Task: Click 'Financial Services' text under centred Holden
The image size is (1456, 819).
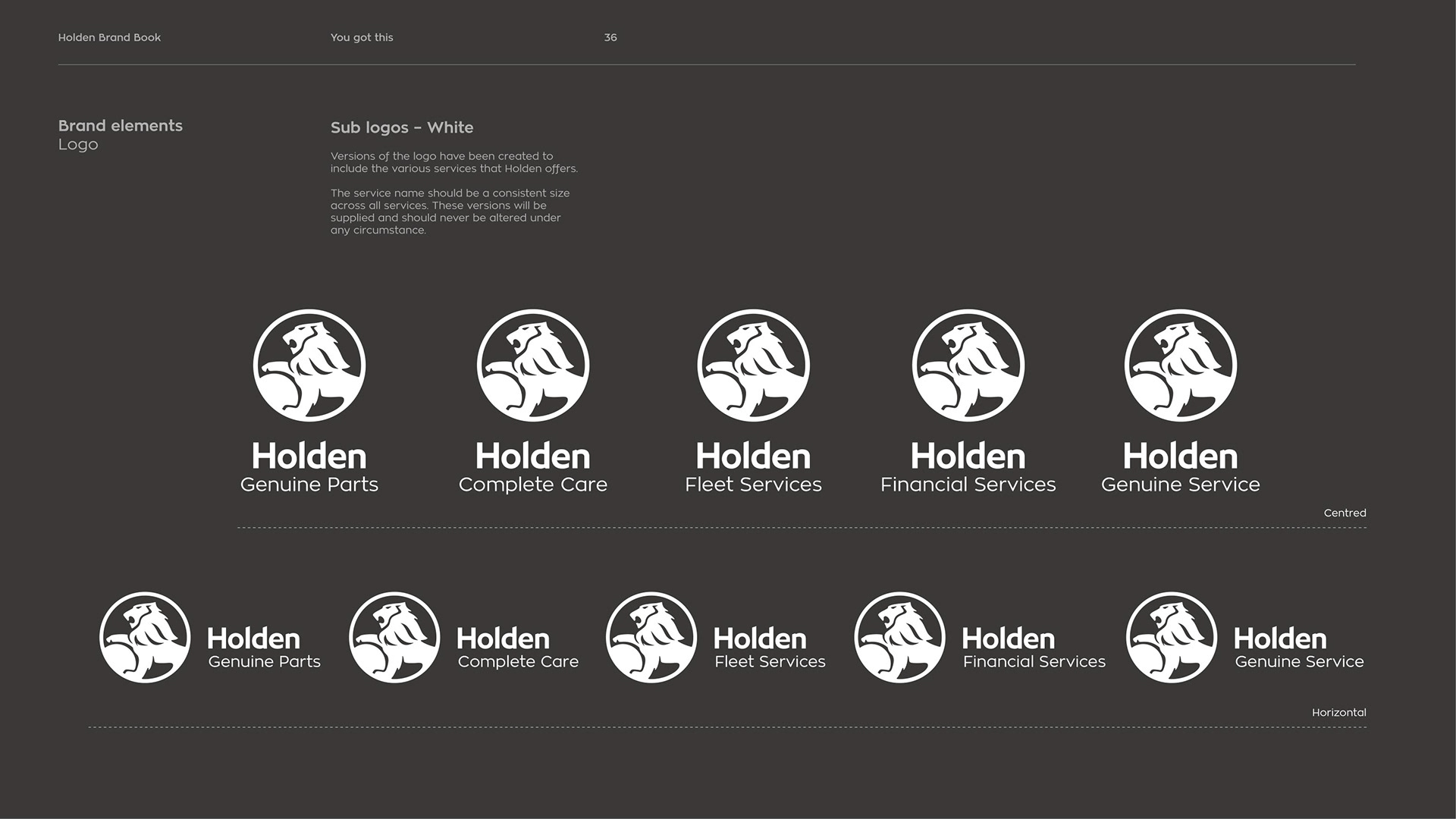Action: coord(968,485)
